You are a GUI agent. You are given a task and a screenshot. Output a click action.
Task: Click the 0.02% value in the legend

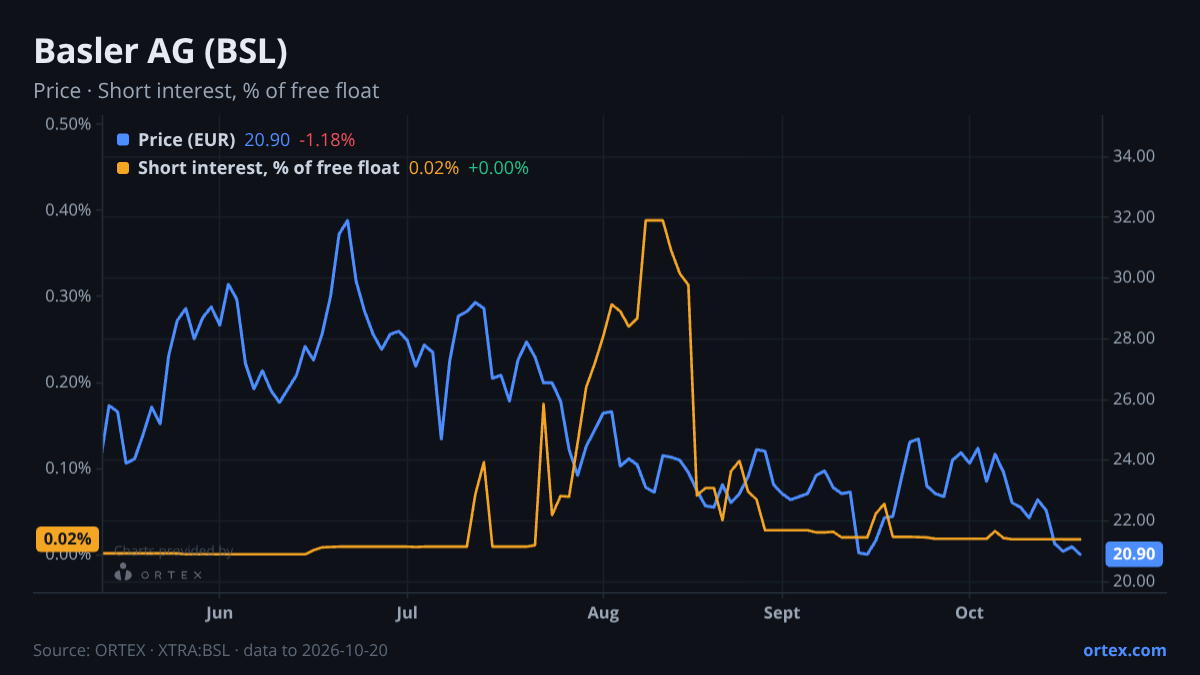click(x=434, y=168)
